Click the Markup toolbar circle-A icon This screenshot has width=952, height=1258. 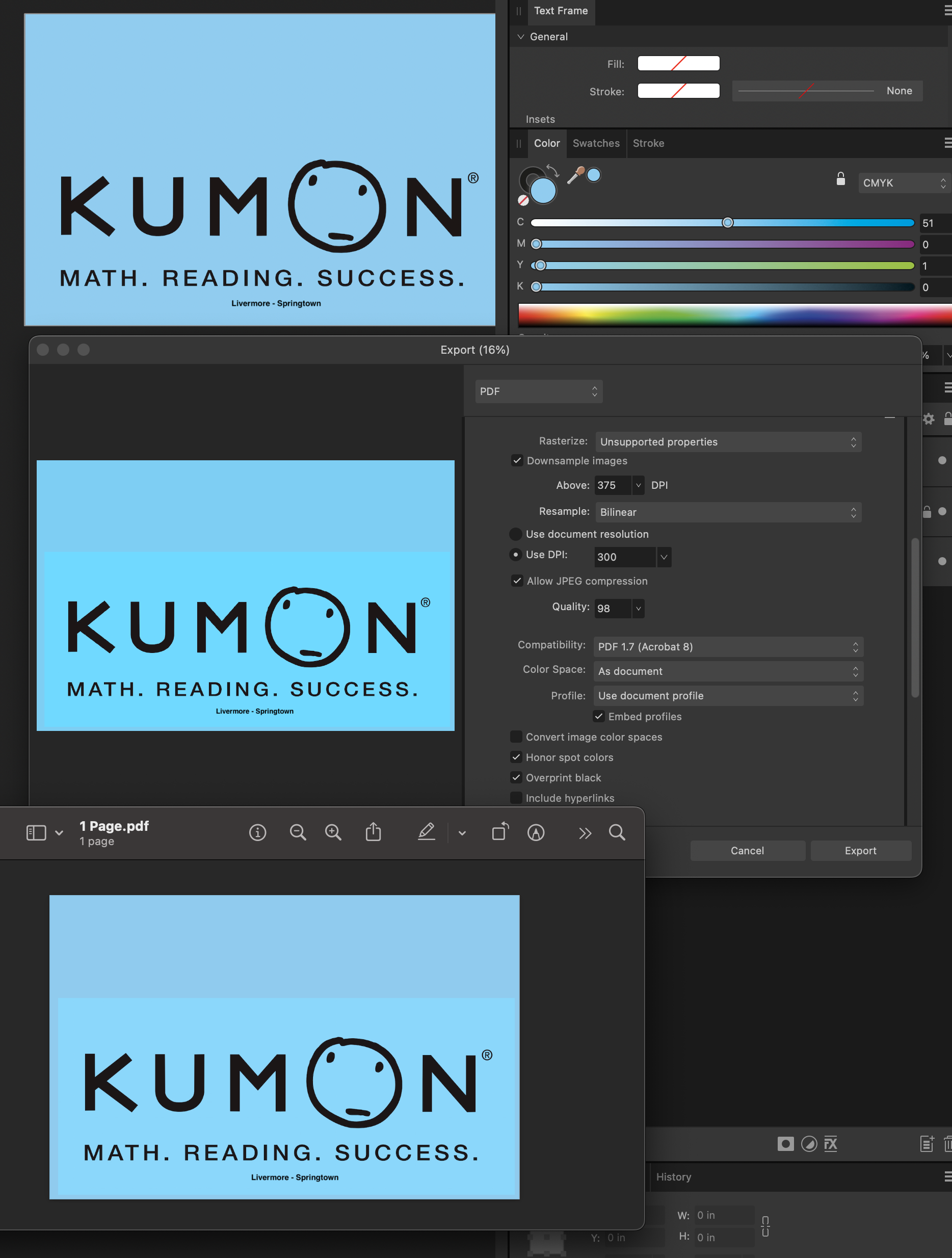pos(536,832)
